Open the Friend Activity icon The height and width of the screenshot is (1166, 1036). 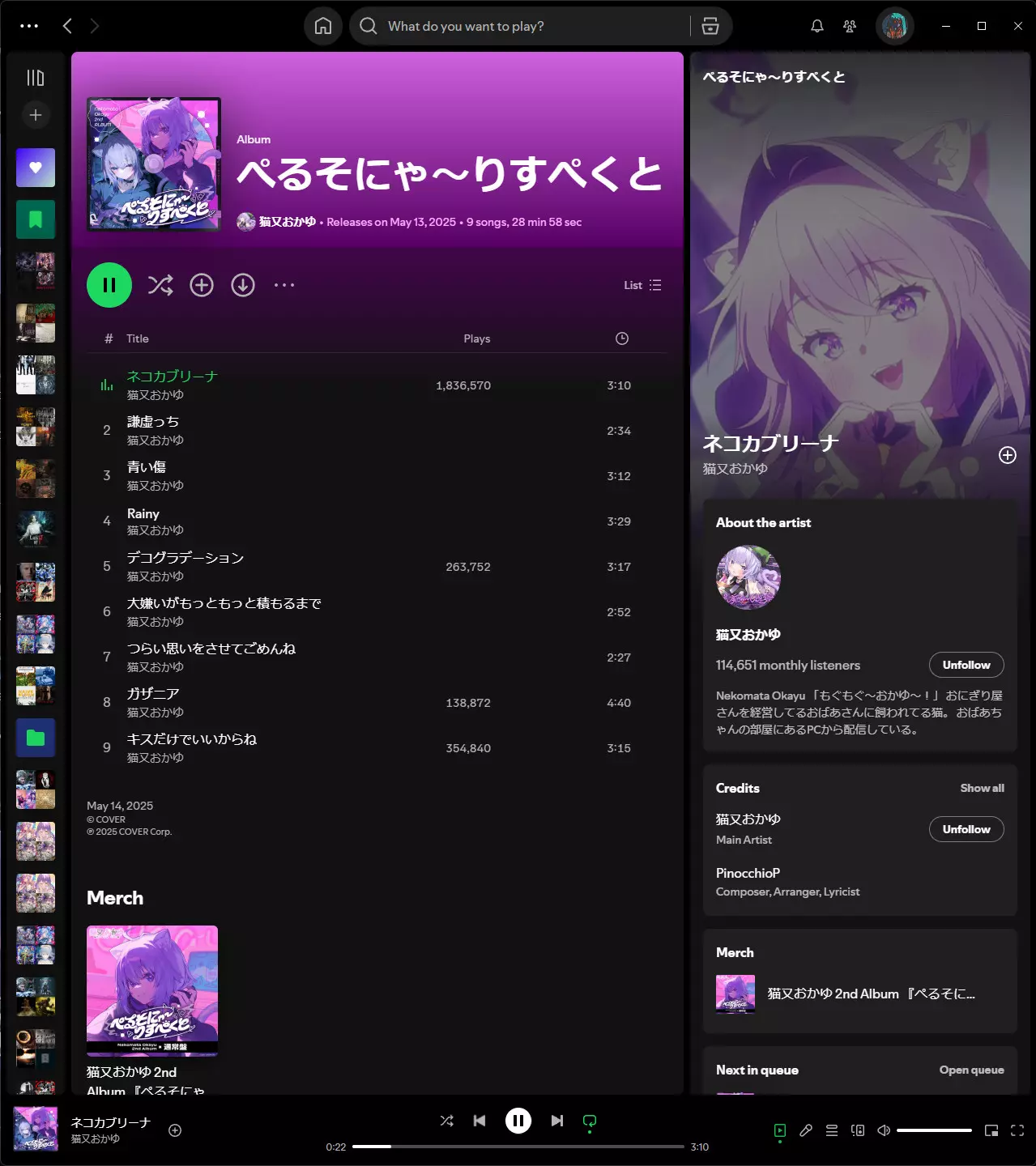point(850,26)
